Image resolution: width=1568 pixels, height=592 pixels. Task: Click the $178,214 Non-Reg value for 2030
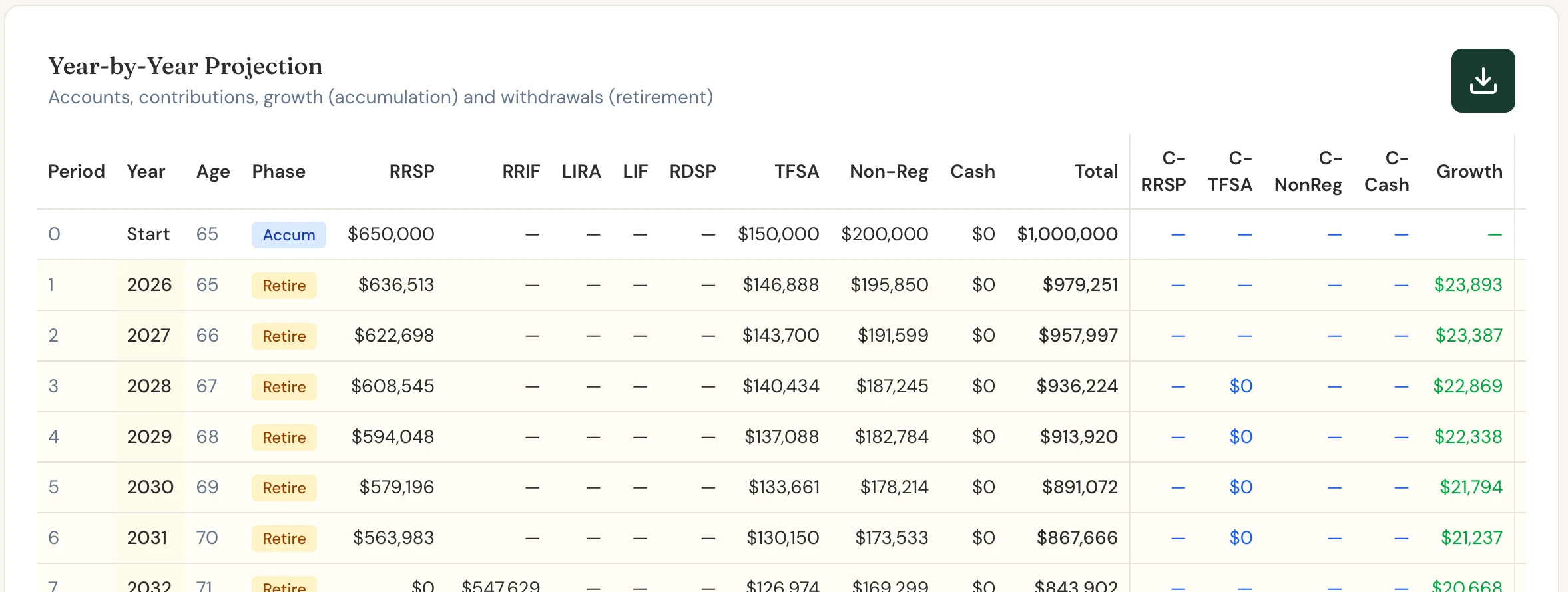pos(894,487)
